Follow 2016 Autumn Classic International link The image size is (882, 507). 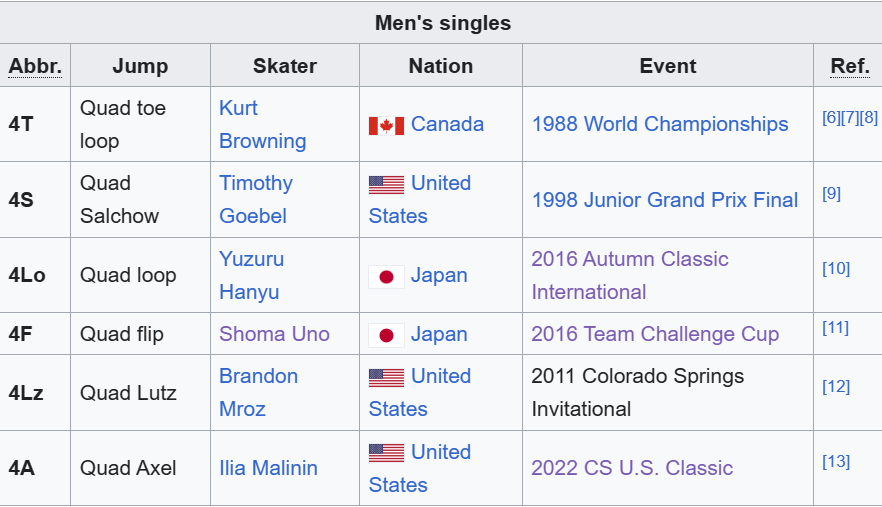[x=630, y=275]
